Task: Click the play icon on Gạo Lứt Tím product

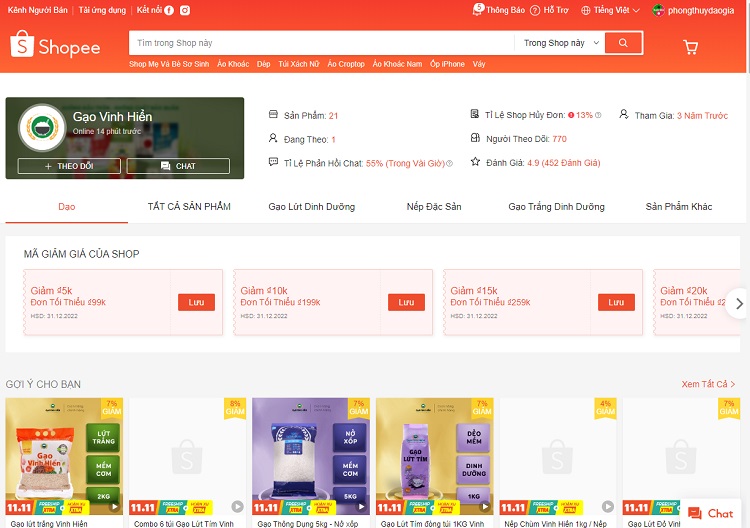Action: 485,506
